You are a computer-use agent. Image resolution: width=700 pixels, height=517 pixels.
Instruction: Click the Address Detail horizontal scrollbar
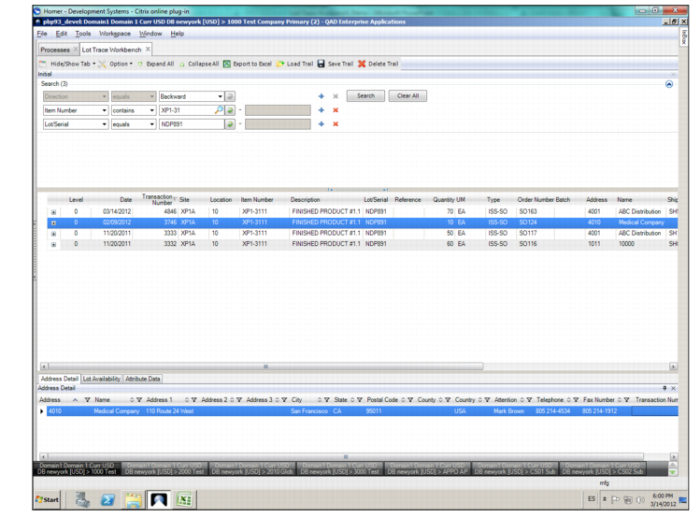tap(346, 457)
